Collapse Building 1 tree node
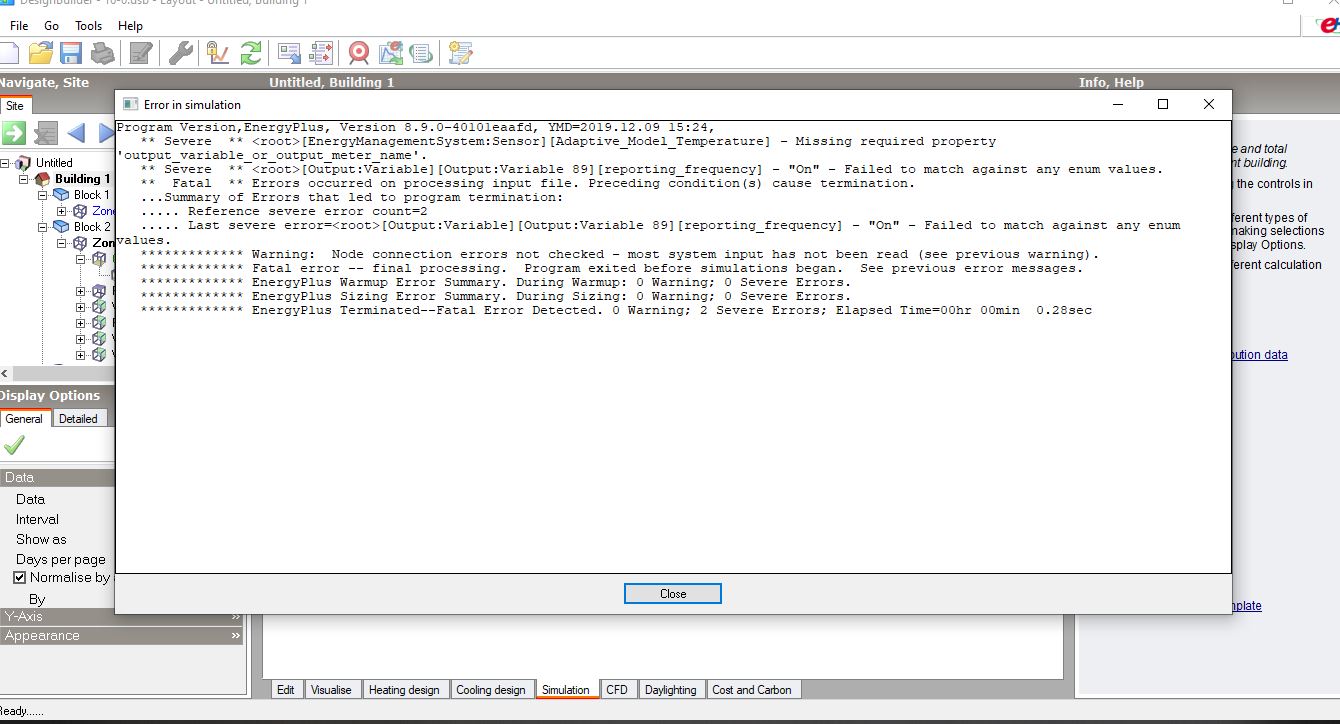Viewport: 1340px width, 724px height. point(25,179)
